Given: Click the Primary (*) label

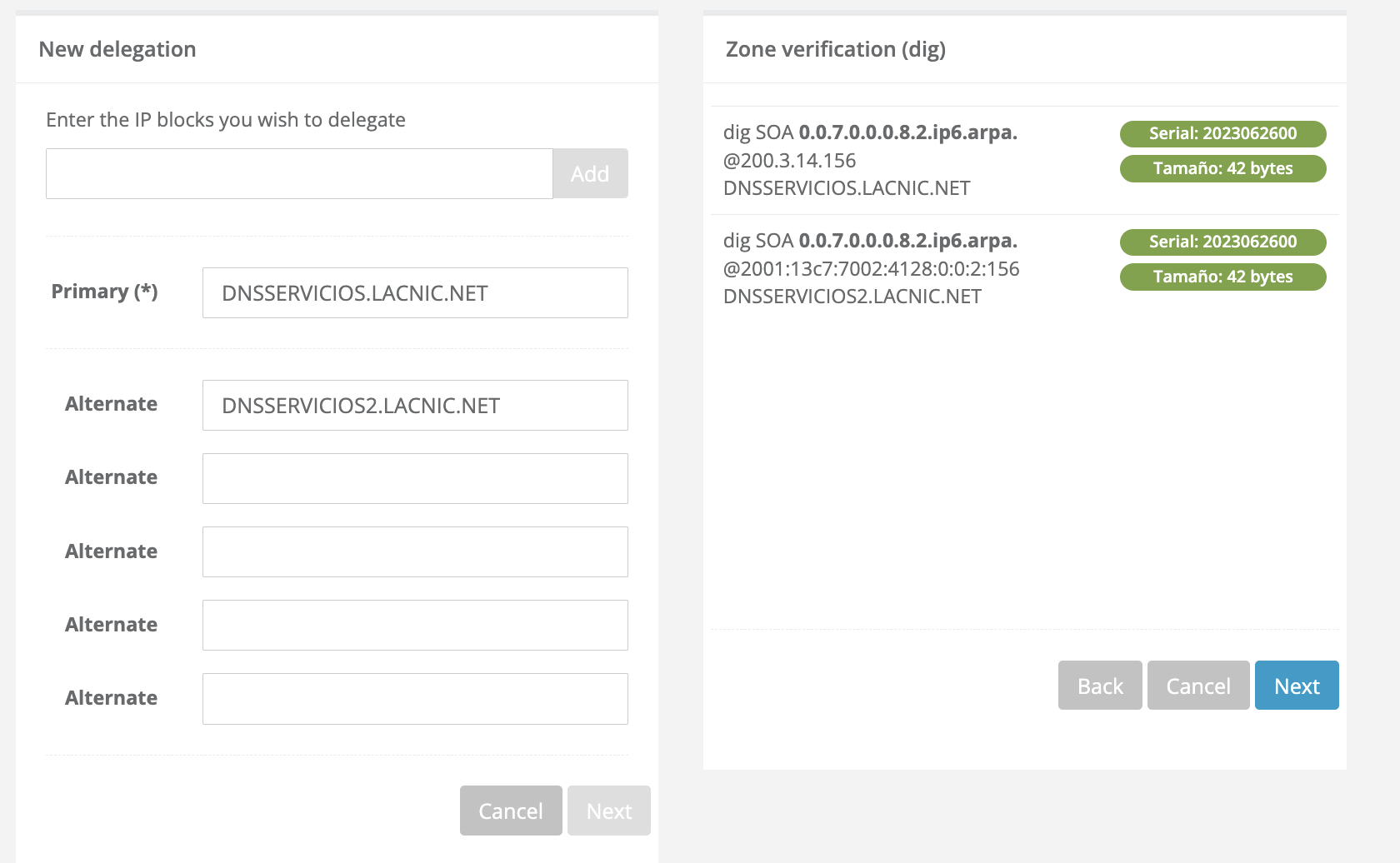Looking at the screenshot, I should [104, 292].
